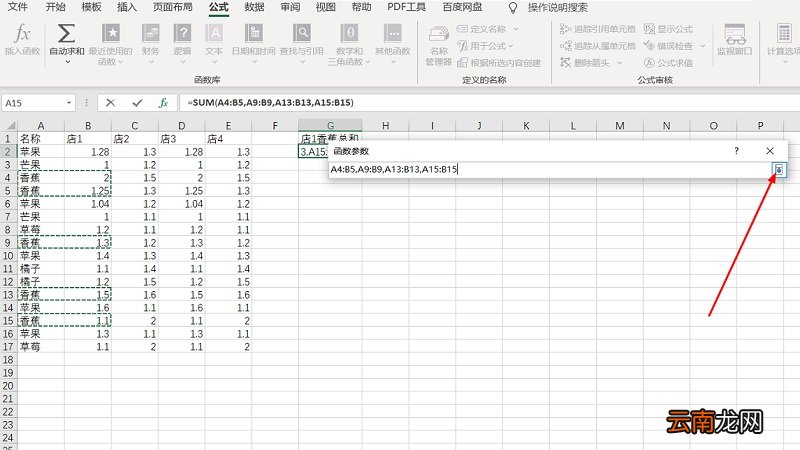Select row 15 header

coord(8,321)
